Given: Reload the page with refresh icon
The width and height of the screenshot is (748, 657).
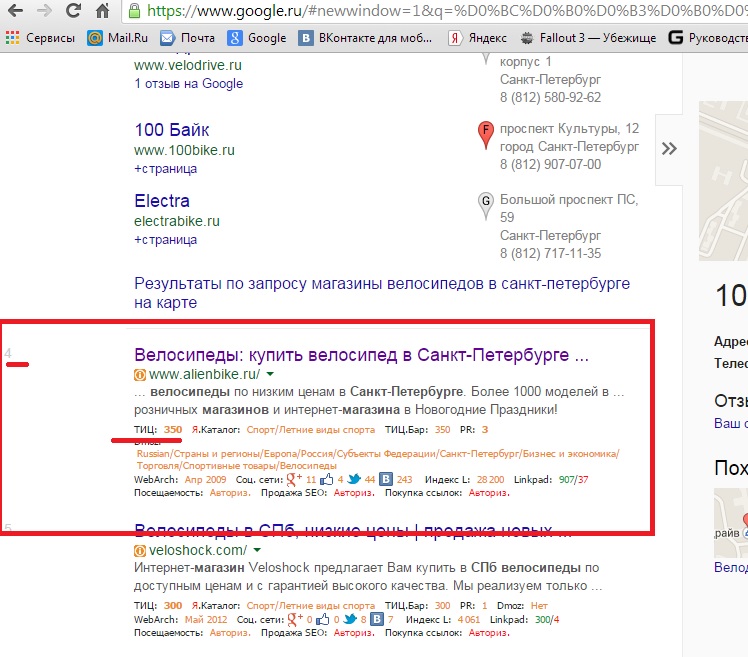Looking at the screenshot, I should pos(73,10).
